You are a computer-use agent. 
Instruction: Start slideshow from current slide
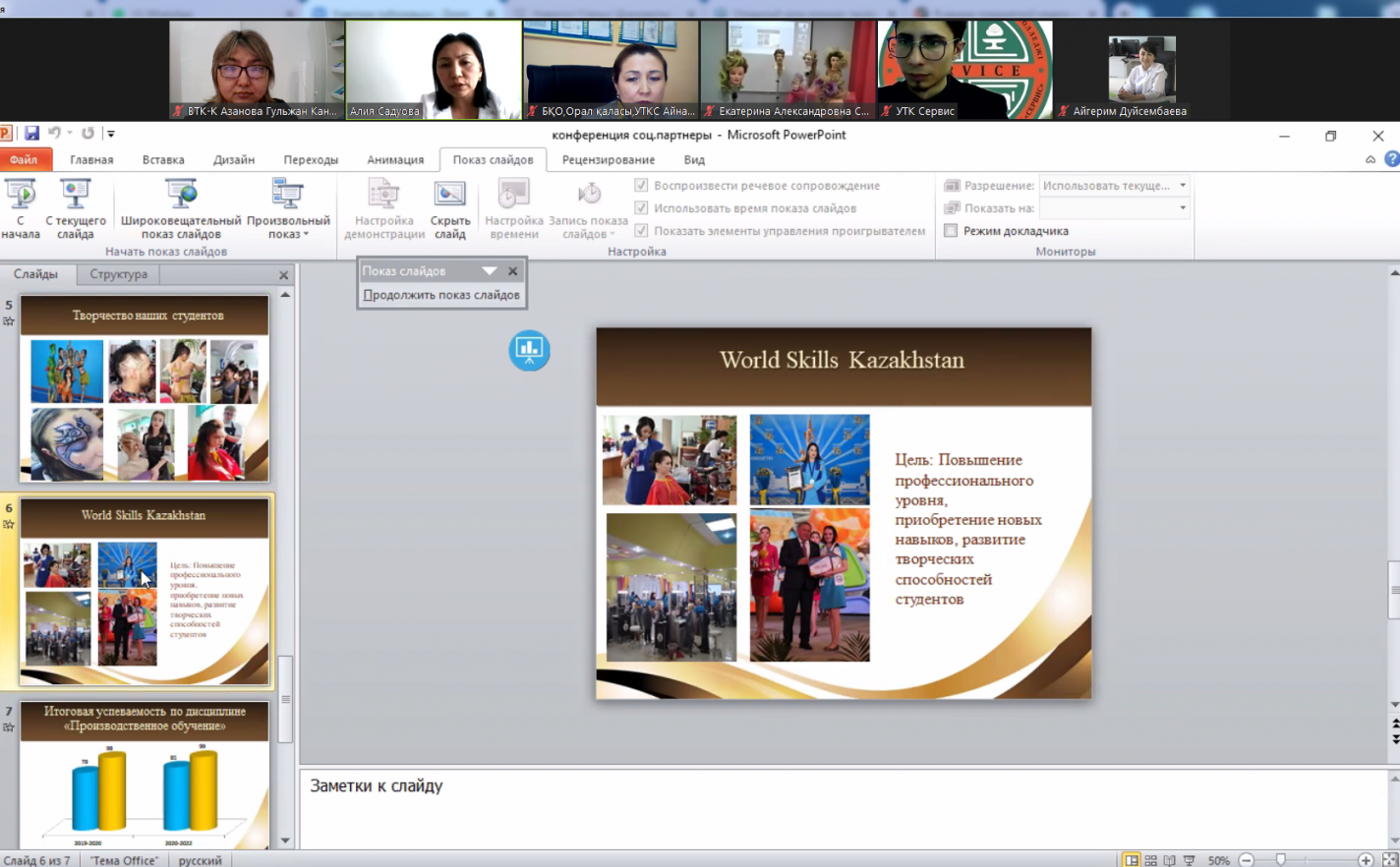[75, 208]
